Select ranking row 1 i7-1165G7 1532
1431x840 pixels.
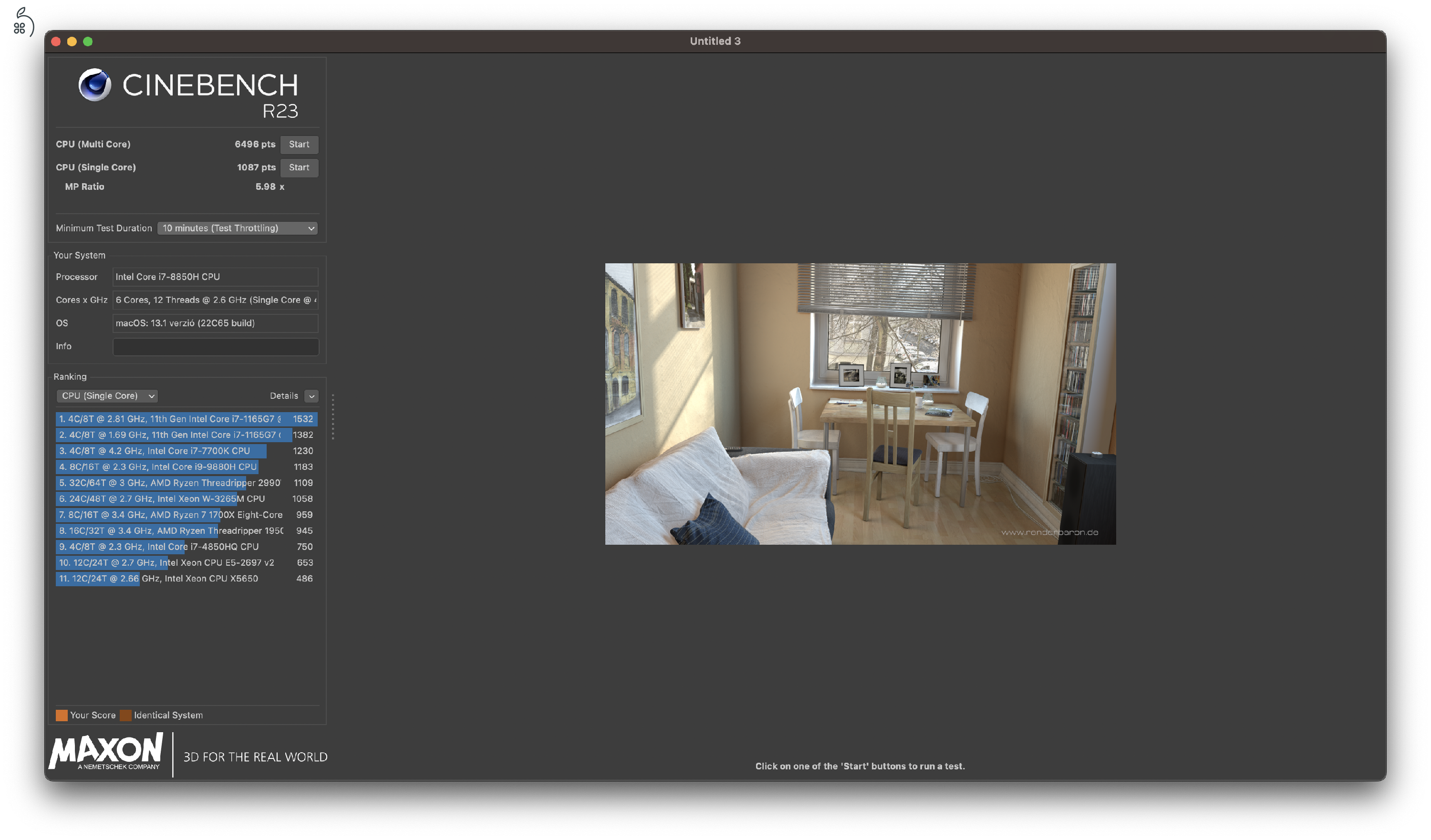tap(186, 419)
